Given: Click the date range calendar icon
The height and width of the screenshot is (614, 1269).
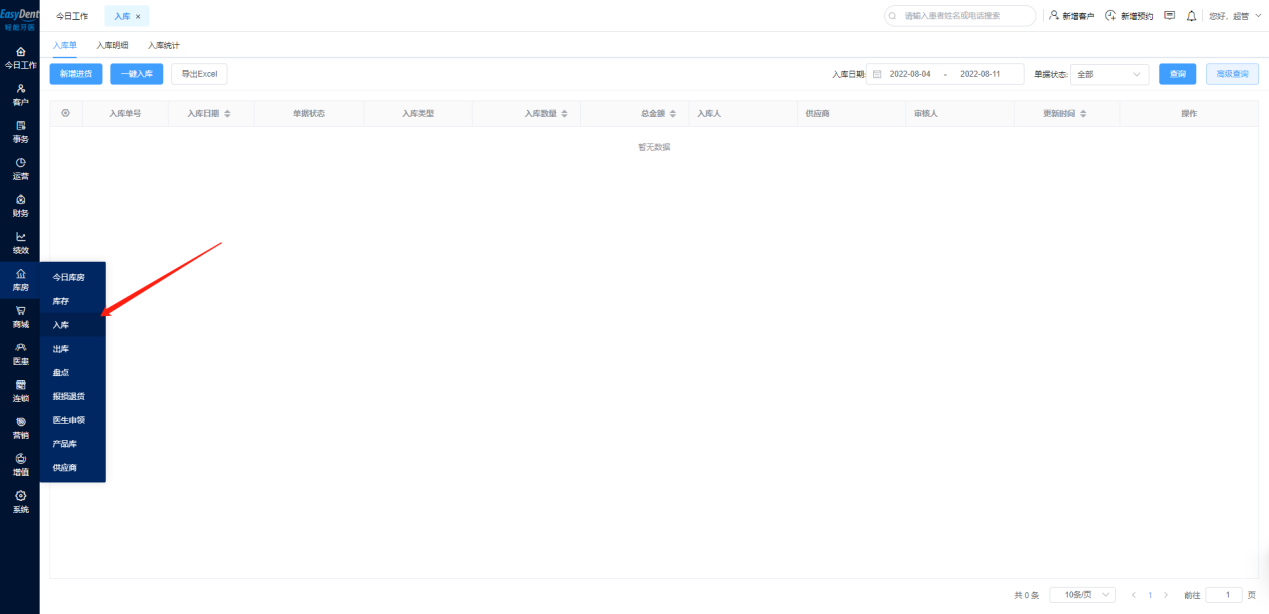Looking at the screenshot, I should pos(877,74).
